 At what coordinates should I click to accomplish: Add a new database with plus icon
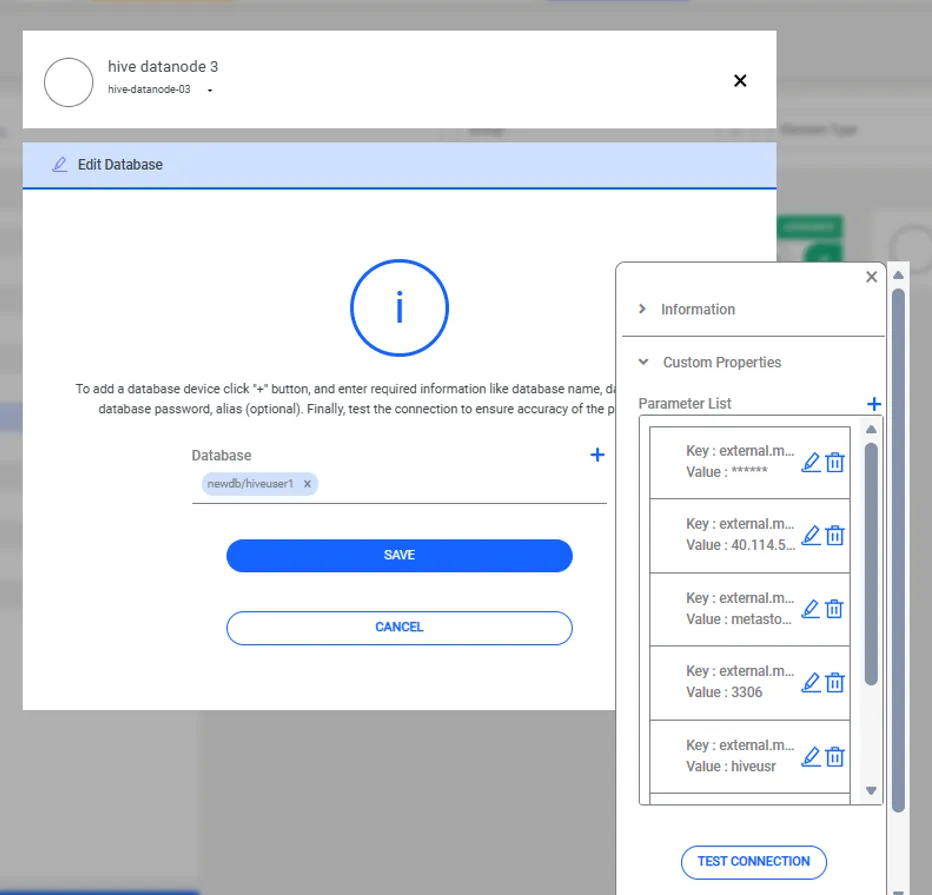point(597,455)
